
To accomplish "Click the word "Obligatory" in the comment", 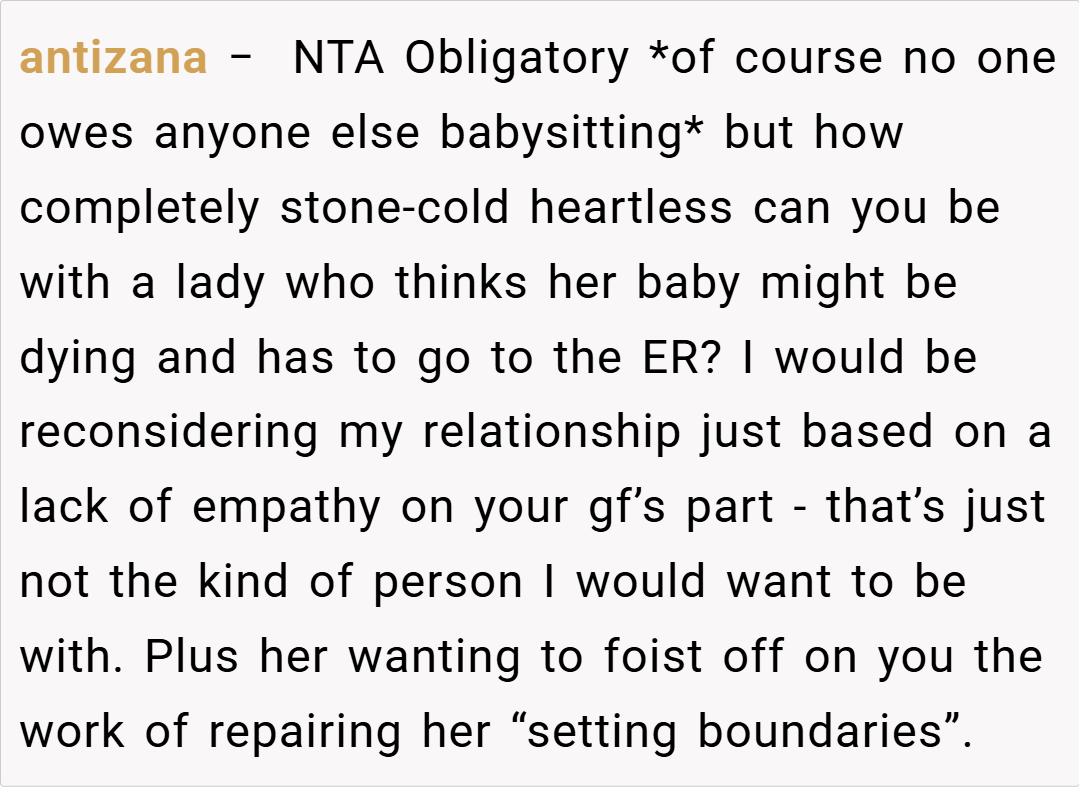I will click(x=517, y=58).
